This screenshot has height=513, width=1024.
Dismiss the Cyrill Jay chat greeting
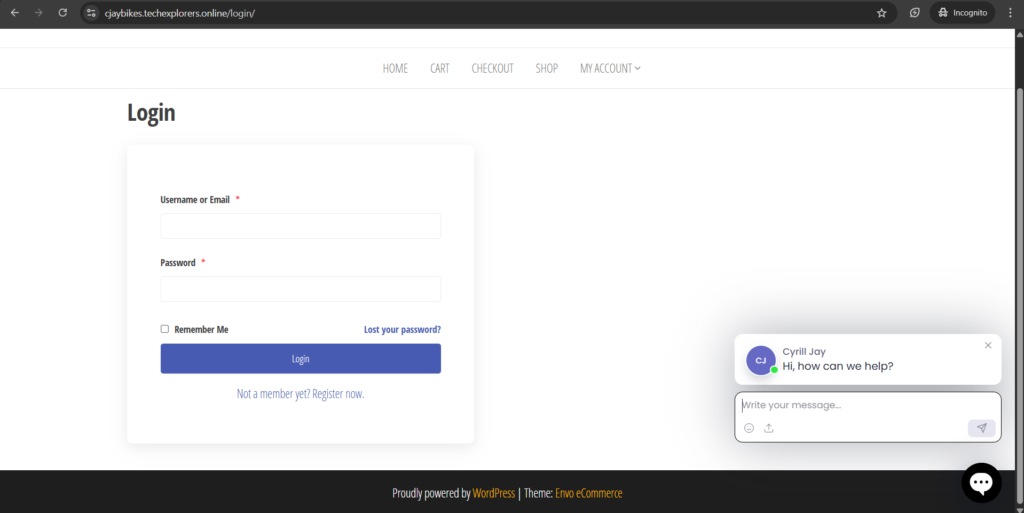988,345
